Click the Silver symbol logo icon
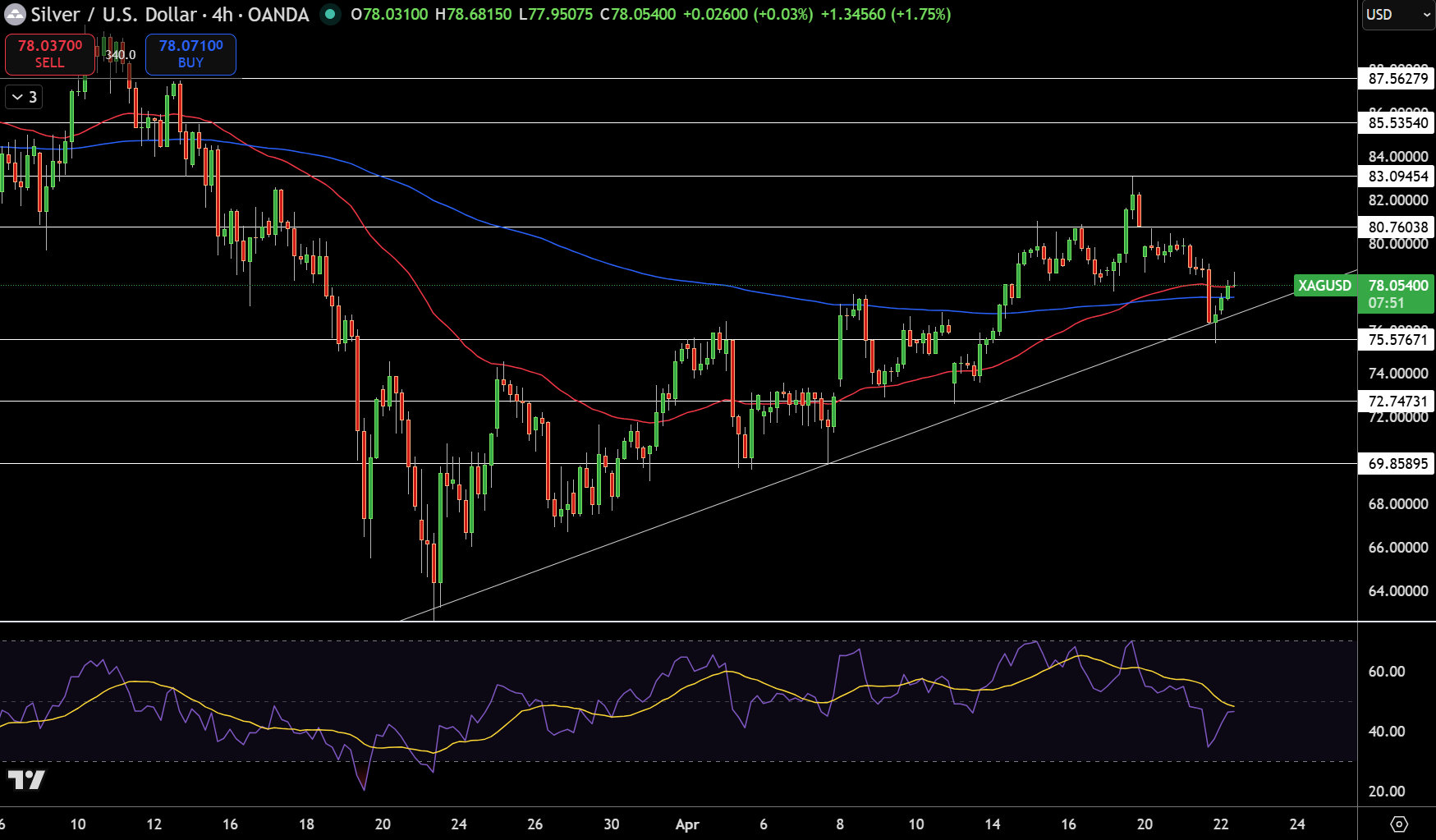 (x=15, y=15)
